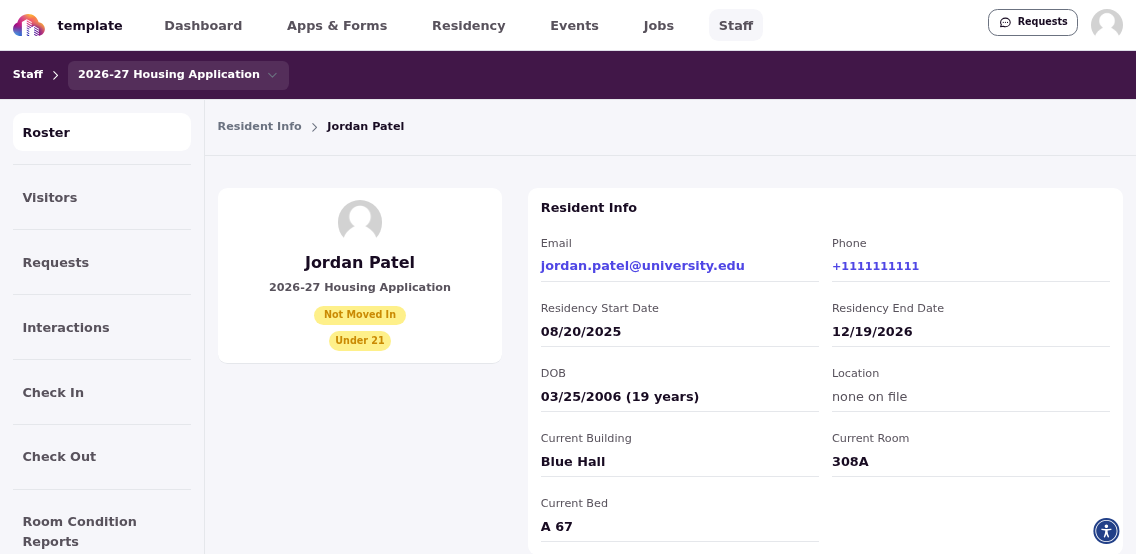This screenshot has height=554, width=1136.
Task: Open the accessibility widget icon
Action: pos(1106,531)
